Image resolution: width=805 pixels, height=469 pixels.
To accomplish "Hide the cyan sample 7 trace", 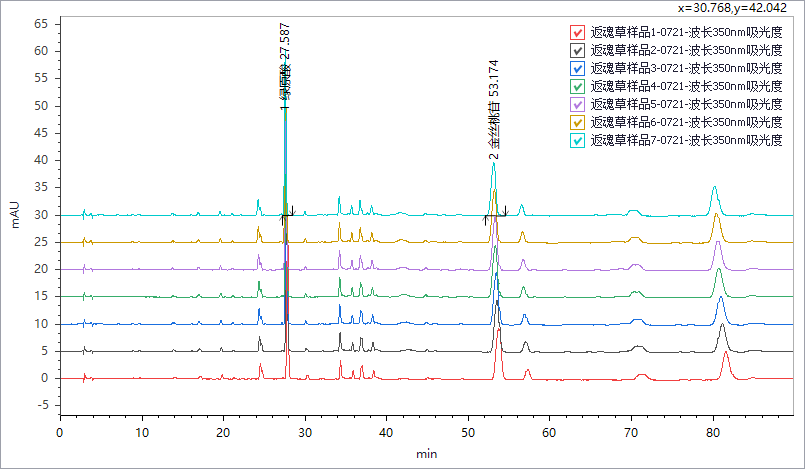I will coord(577,140).
